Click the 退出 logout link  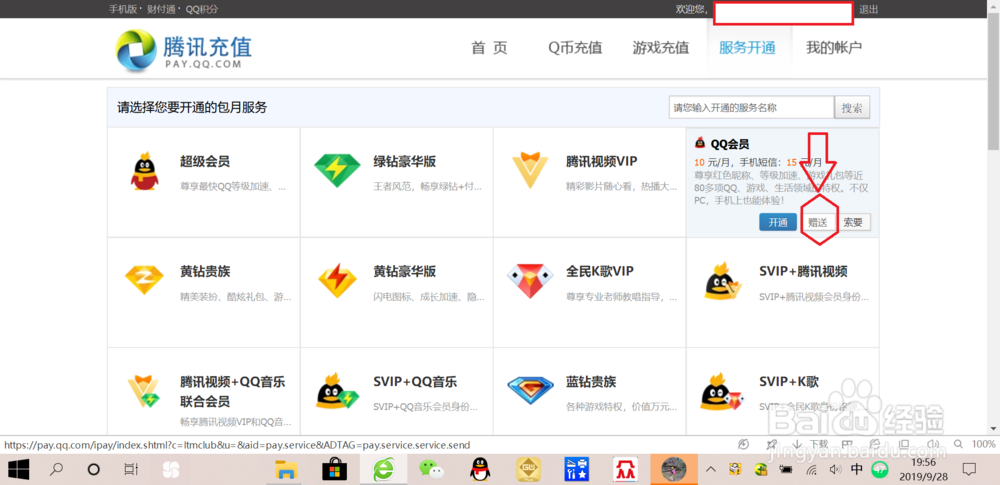tap(869, 10)
